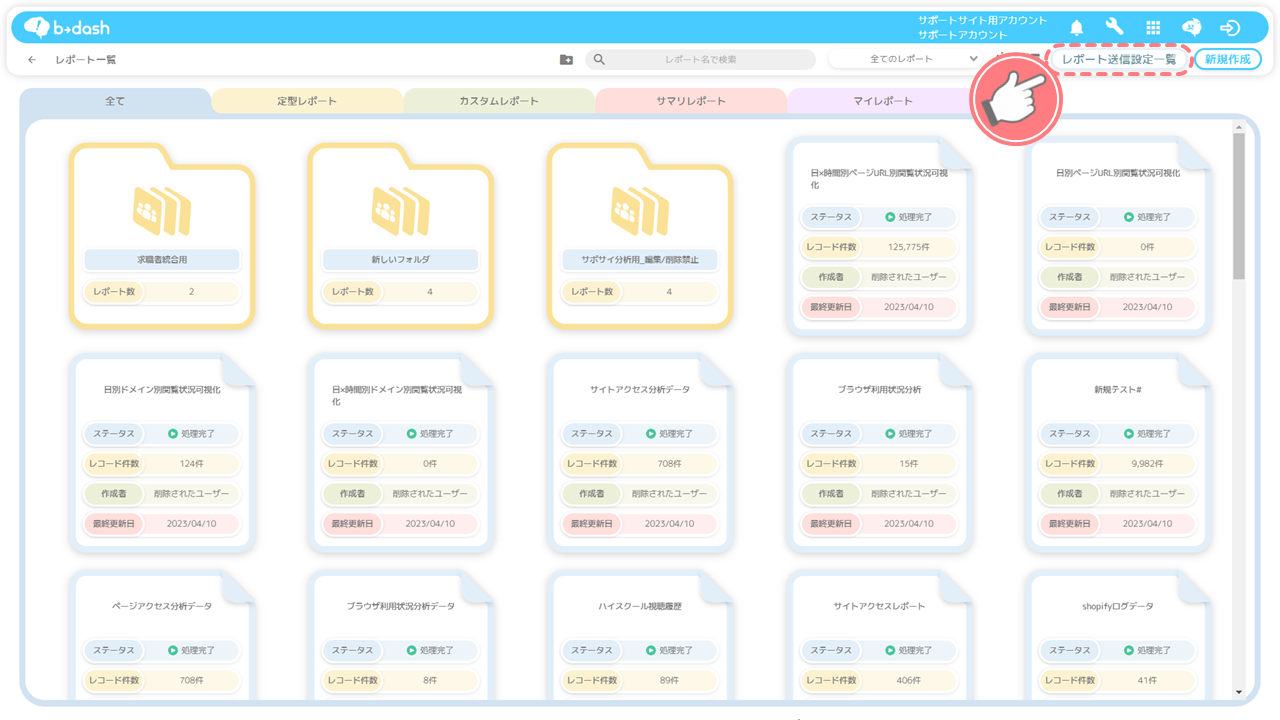Open report title ブラウザ利用状況分析
Image resolution: width=1280 pixels, height=720 pixels.
(879, 390)
